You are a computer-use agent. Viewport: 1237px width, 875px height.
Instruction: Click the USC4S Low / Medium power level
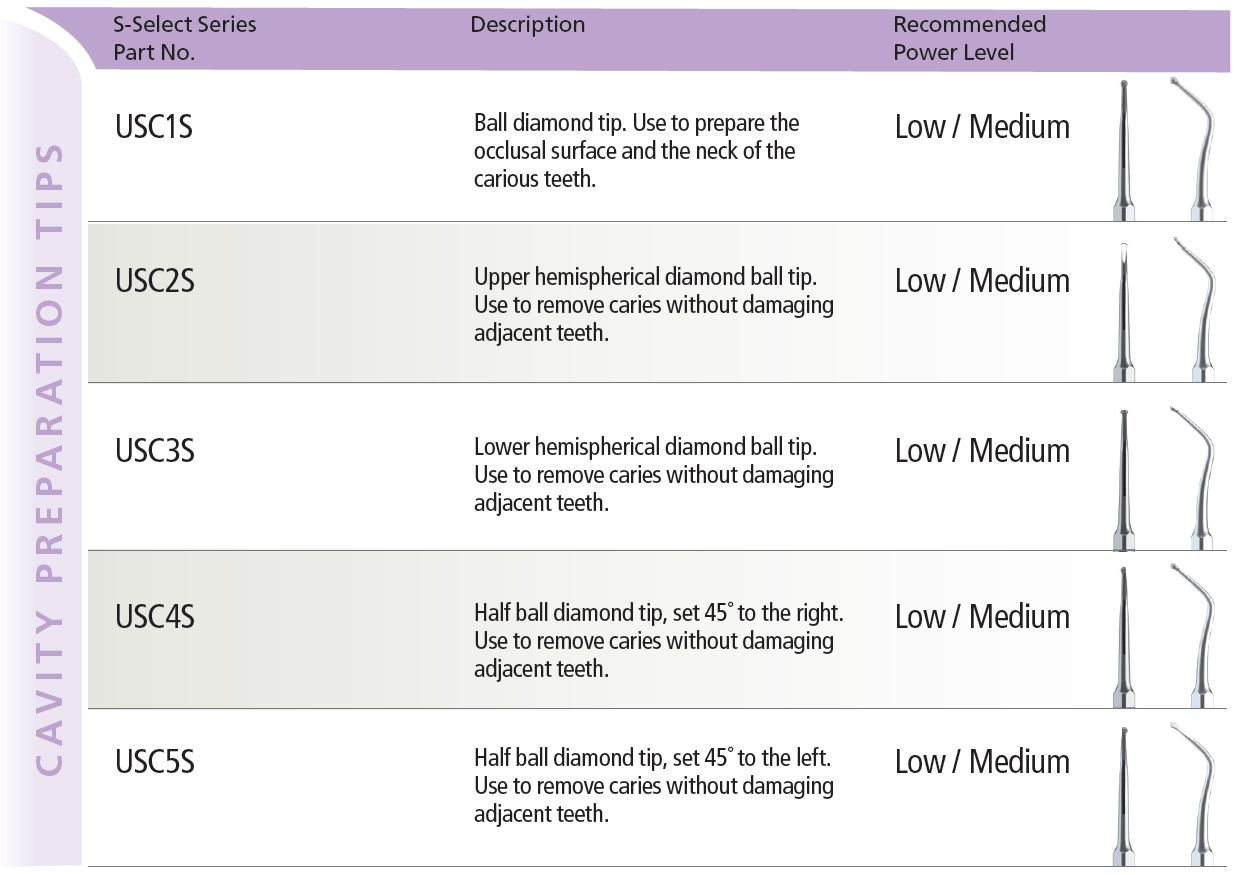coord(982,617)
